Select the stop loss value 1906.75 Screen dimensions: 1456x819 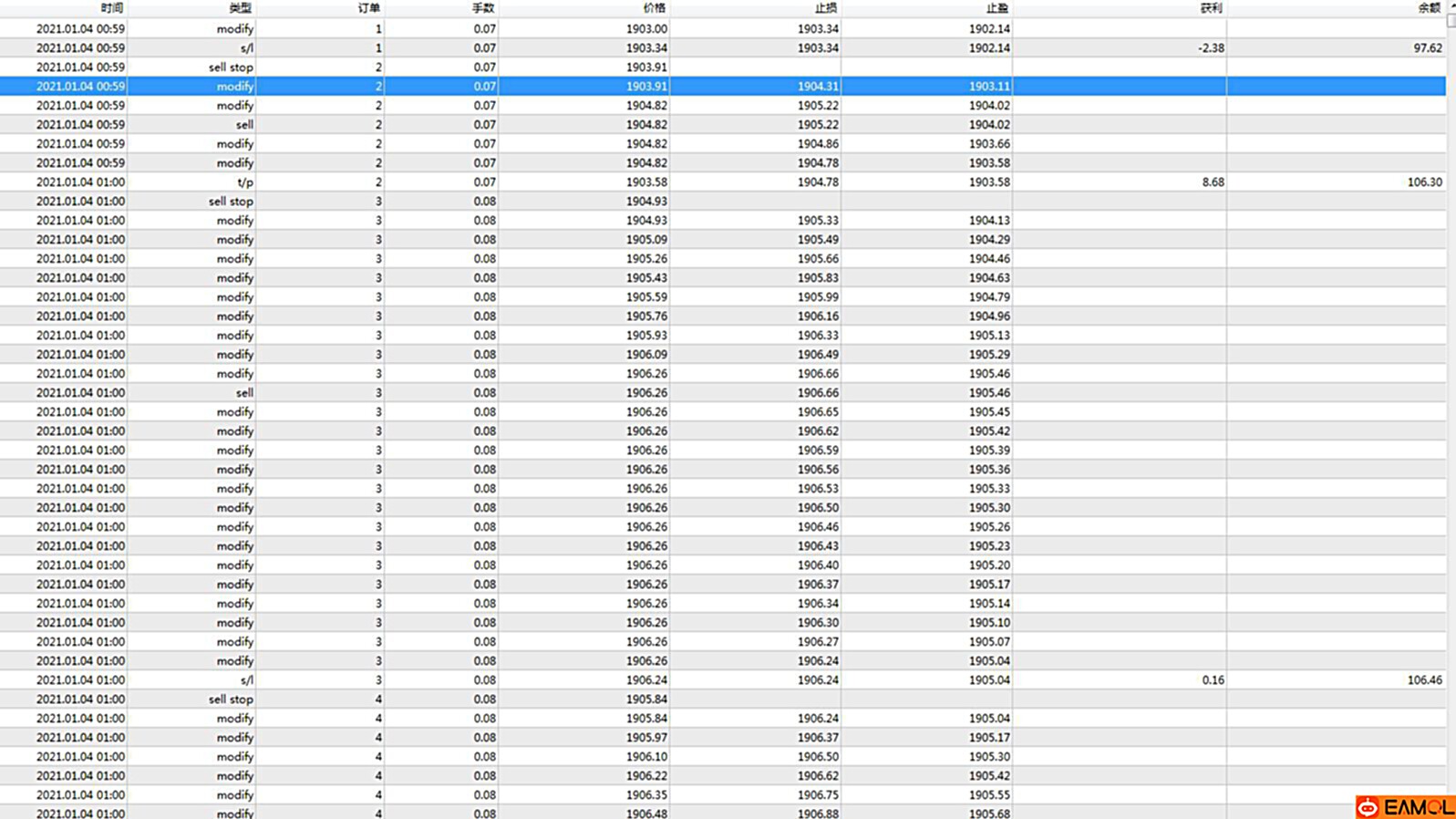(x=818, y=795)
